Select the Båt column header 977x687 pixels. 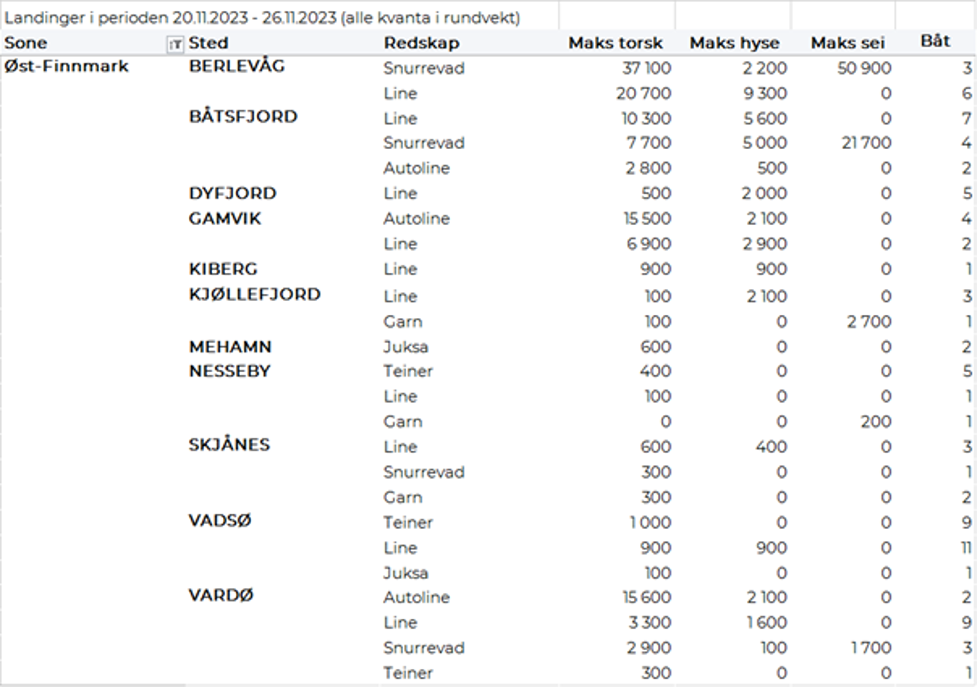click(934, 42)
